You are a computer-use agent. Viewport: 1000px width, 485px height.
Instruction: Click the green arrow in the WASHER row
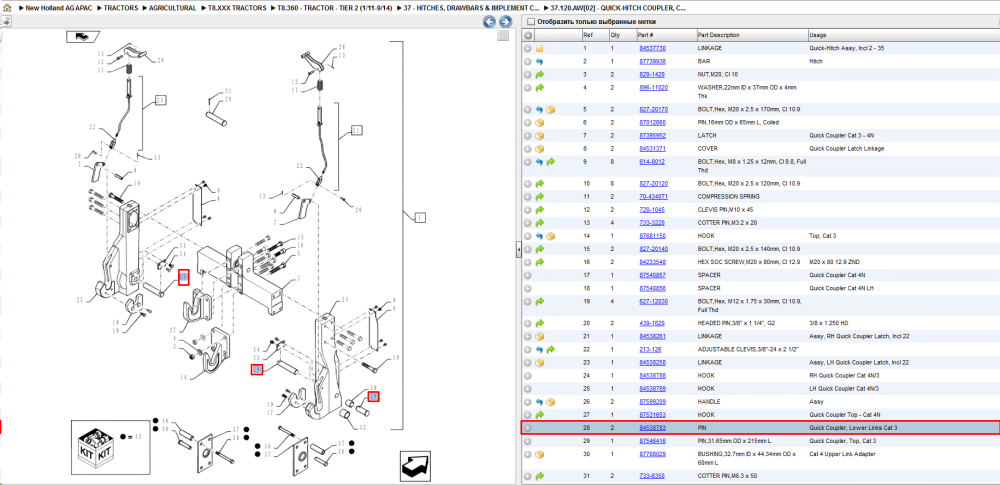pos(540,88)
